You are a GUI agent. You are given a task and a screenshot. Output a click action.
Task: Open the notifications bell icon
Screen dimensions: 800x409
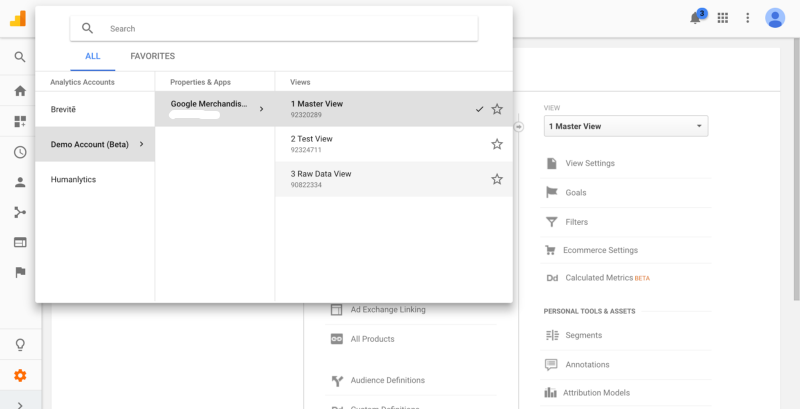[696, 18]
